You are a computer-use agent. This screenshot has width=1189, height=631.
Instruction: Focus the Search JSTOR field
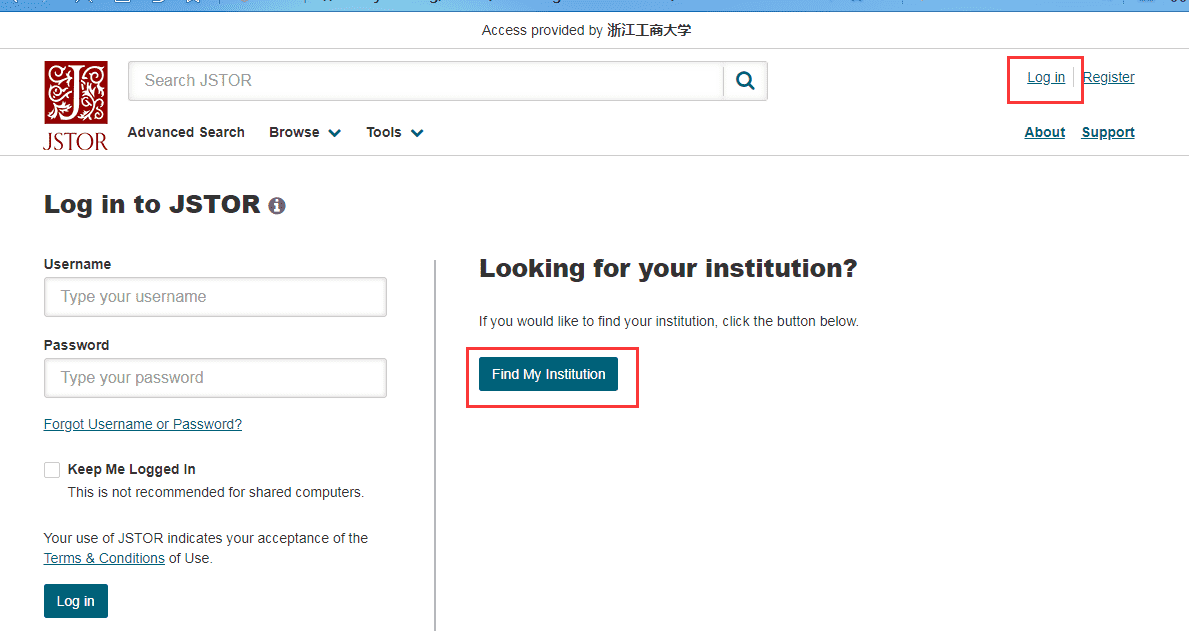[425, 81]
